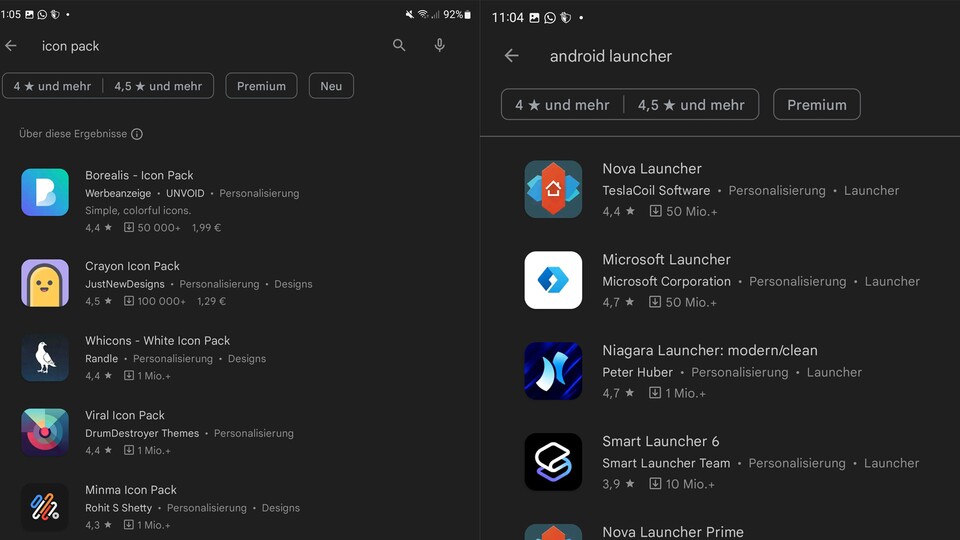This screenshot has width=960, height=540.
Task: Open the Nova Launcher Prime title
Action: [x=673, y=532]
